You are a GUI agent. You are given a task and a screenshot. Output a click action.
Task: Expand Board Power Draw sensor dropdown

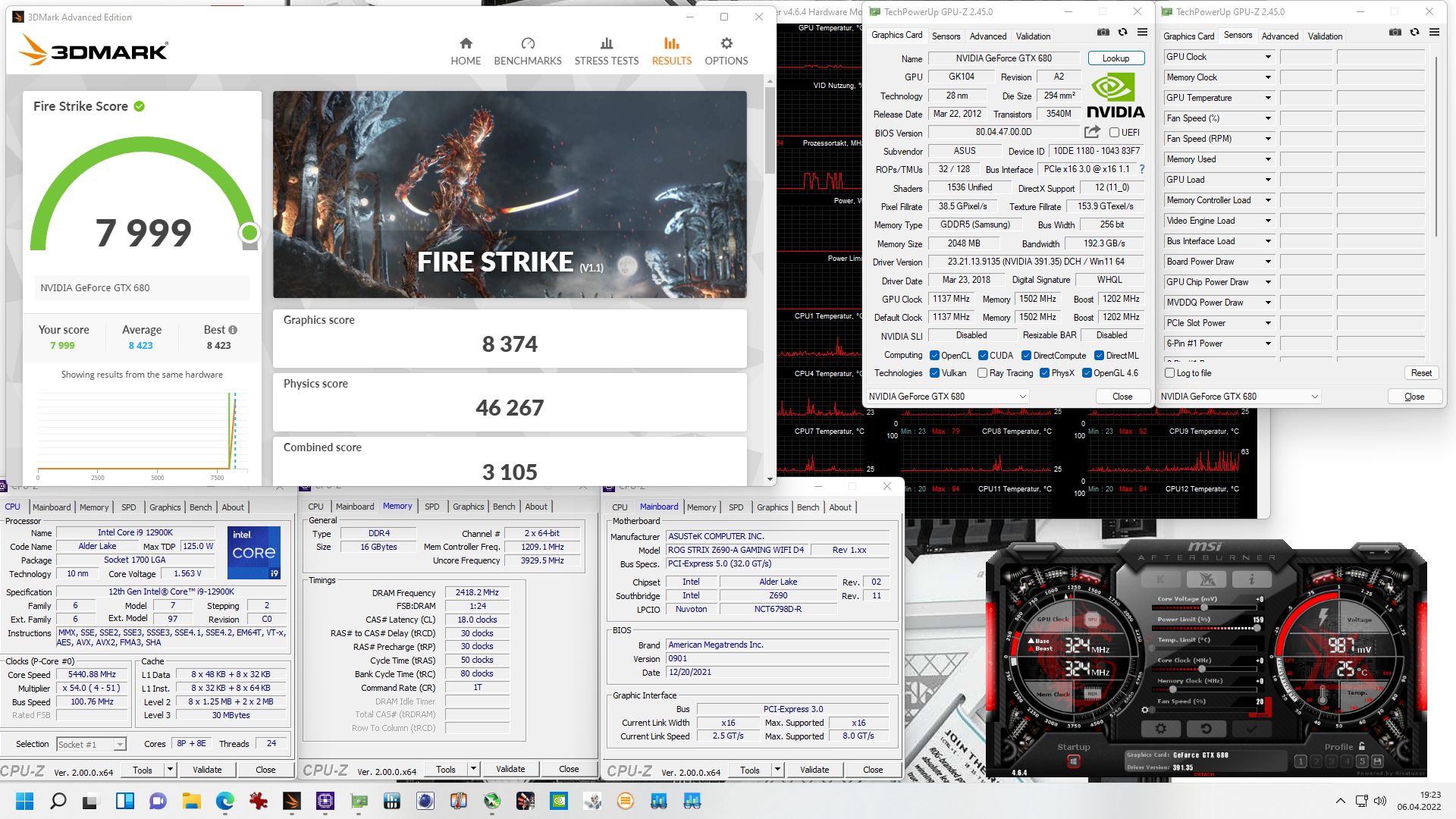click(x=1268, y=262)
